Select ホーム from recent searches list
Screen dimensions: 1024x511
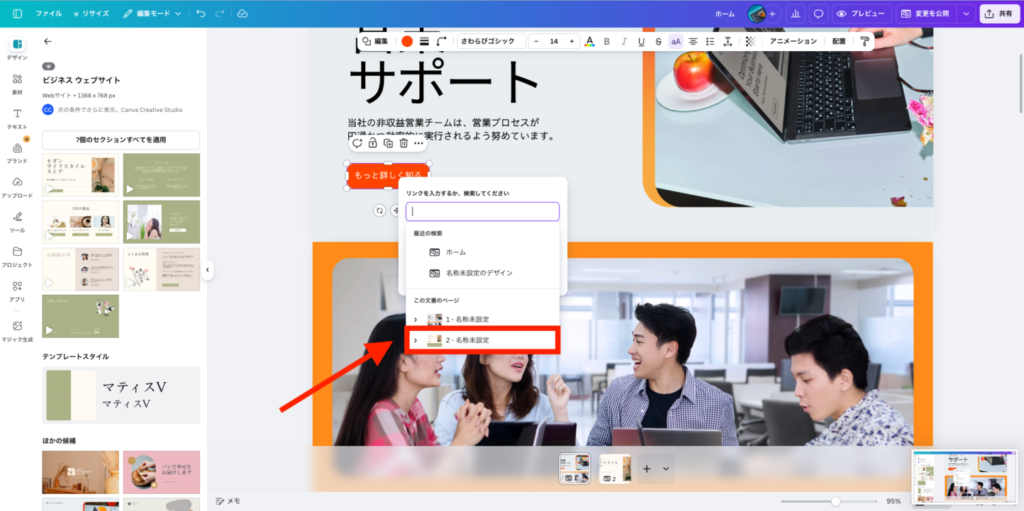455,252
